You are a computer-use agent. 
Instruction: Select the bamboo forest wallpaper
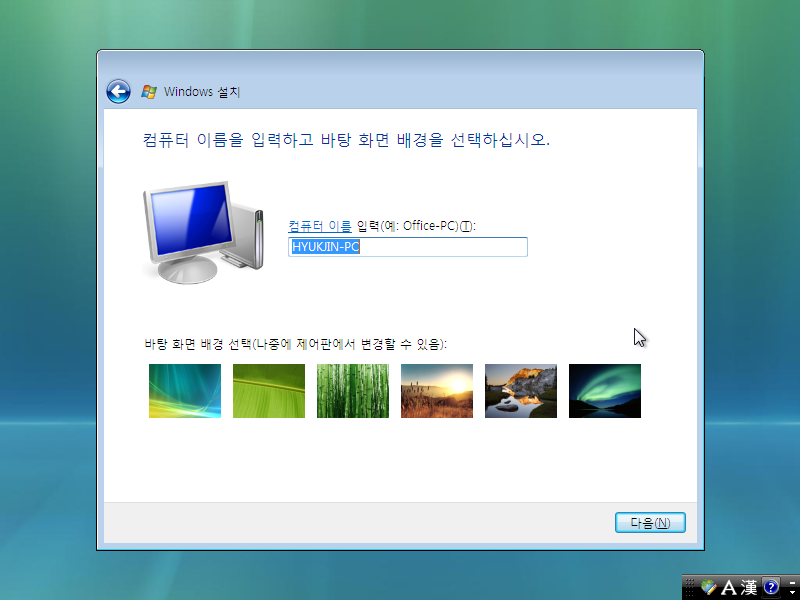tap(353, 391)
